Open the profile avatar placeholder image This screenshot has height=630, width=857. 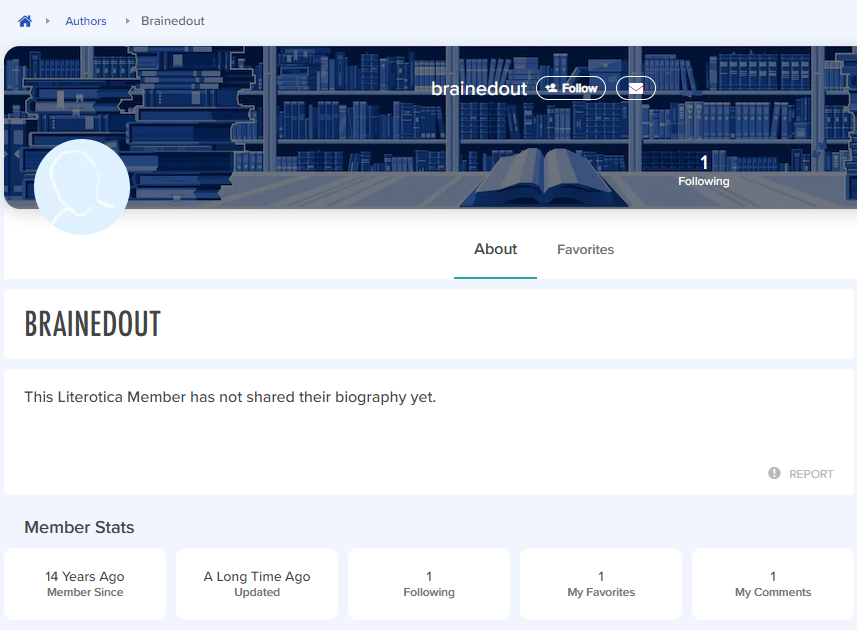pyautogui.click(x=82, y=187)
